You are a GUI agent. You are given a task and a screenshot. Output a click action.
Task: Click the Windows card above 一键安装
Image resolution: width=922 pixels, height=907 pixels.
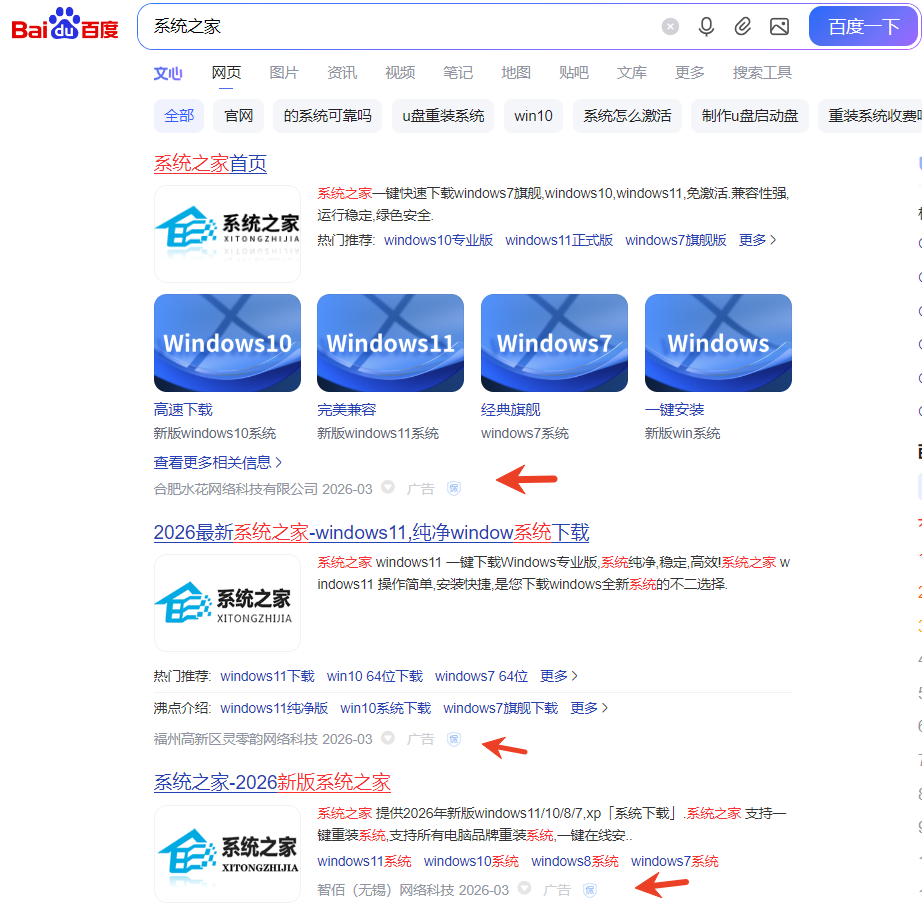pyautogui.click(x=718, y=343)
